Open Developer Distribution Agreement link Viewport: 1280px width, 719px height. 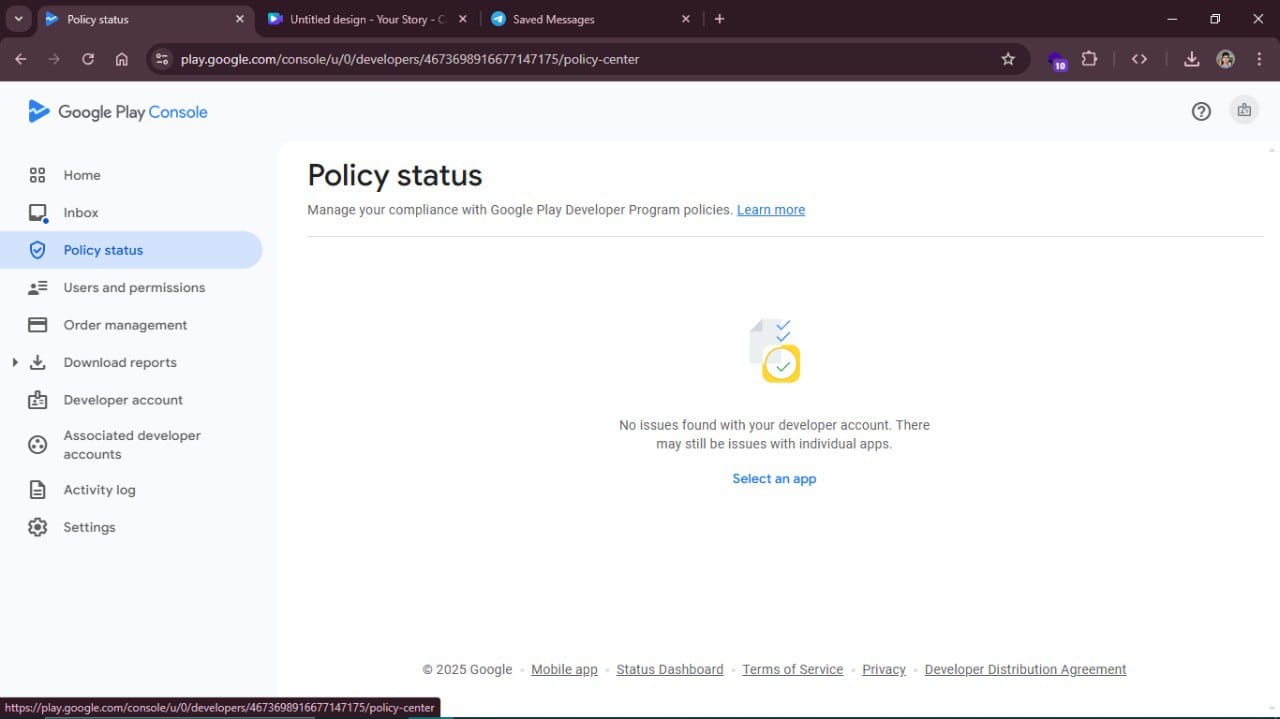[1025, 670]
